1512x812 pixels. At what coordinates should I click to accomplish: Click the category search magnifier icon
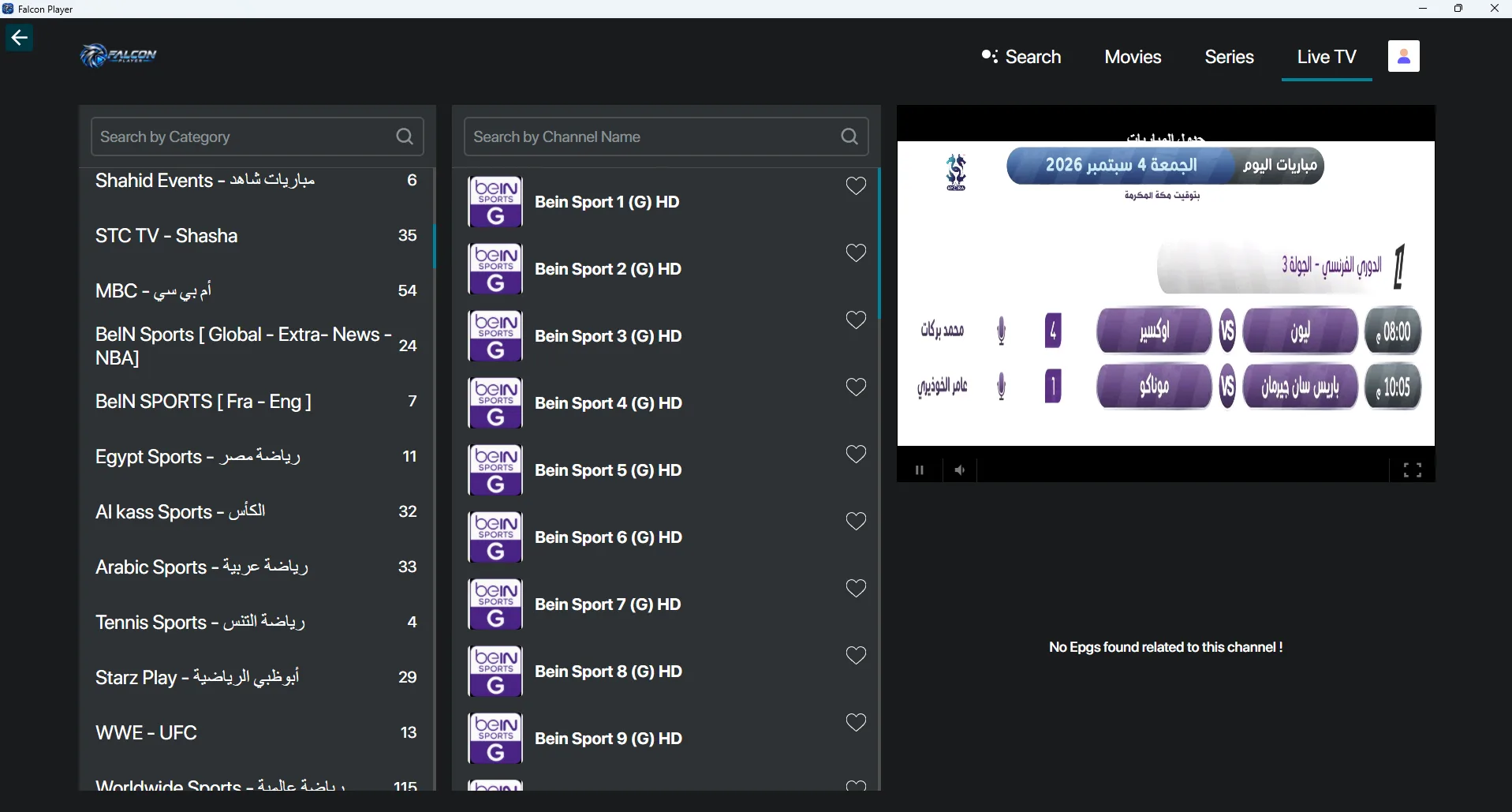click(x=405, y=137)
